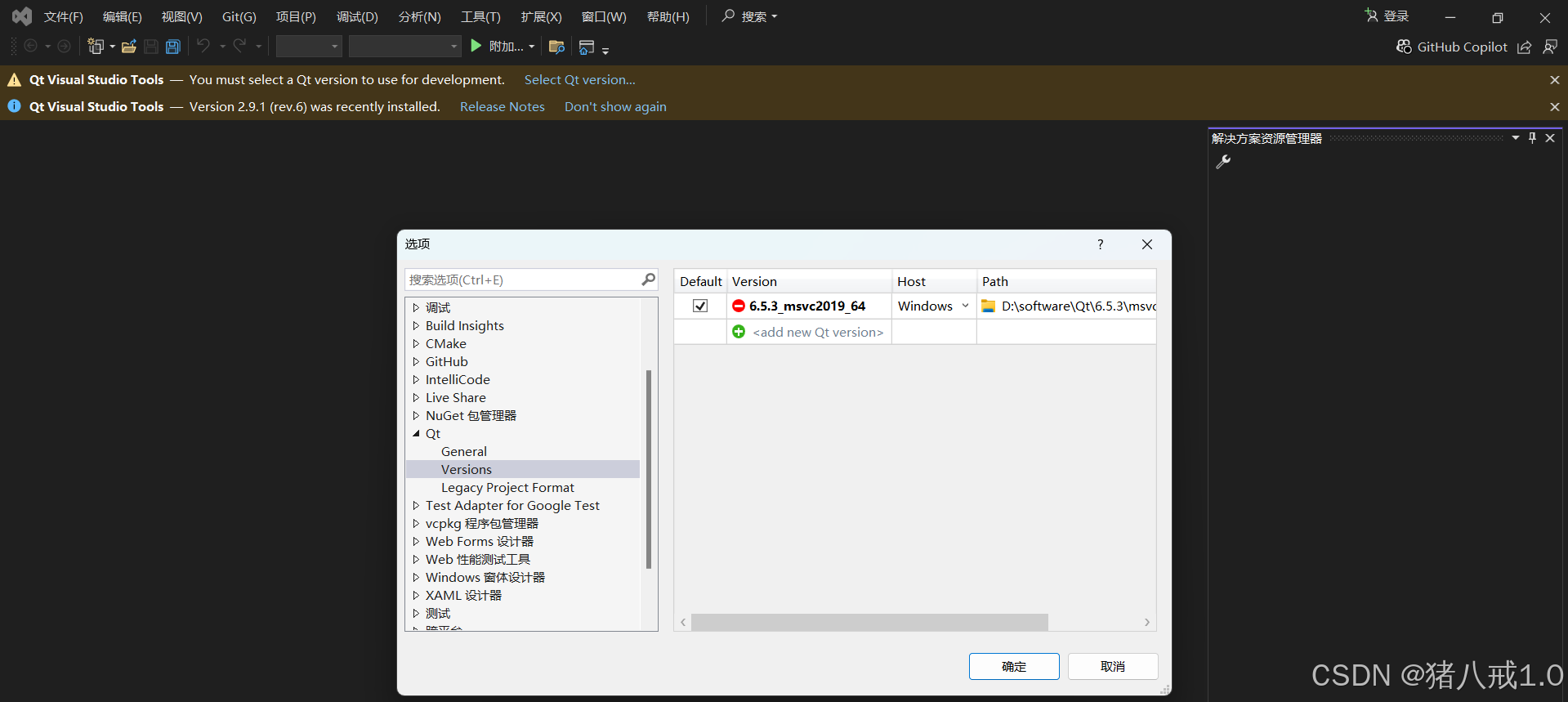
Task: Open the 工具(T) menu
Action: tap(480, 16)
